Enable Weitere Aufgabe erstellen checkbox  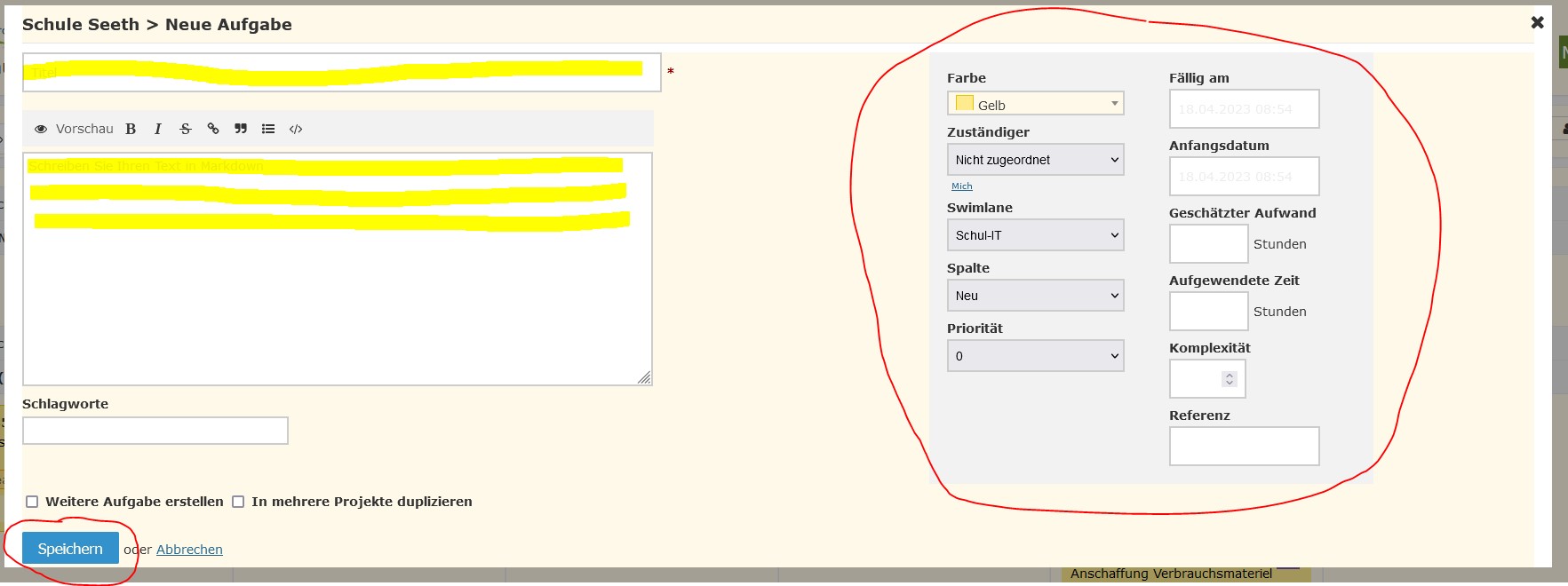[x=32, y=502]
